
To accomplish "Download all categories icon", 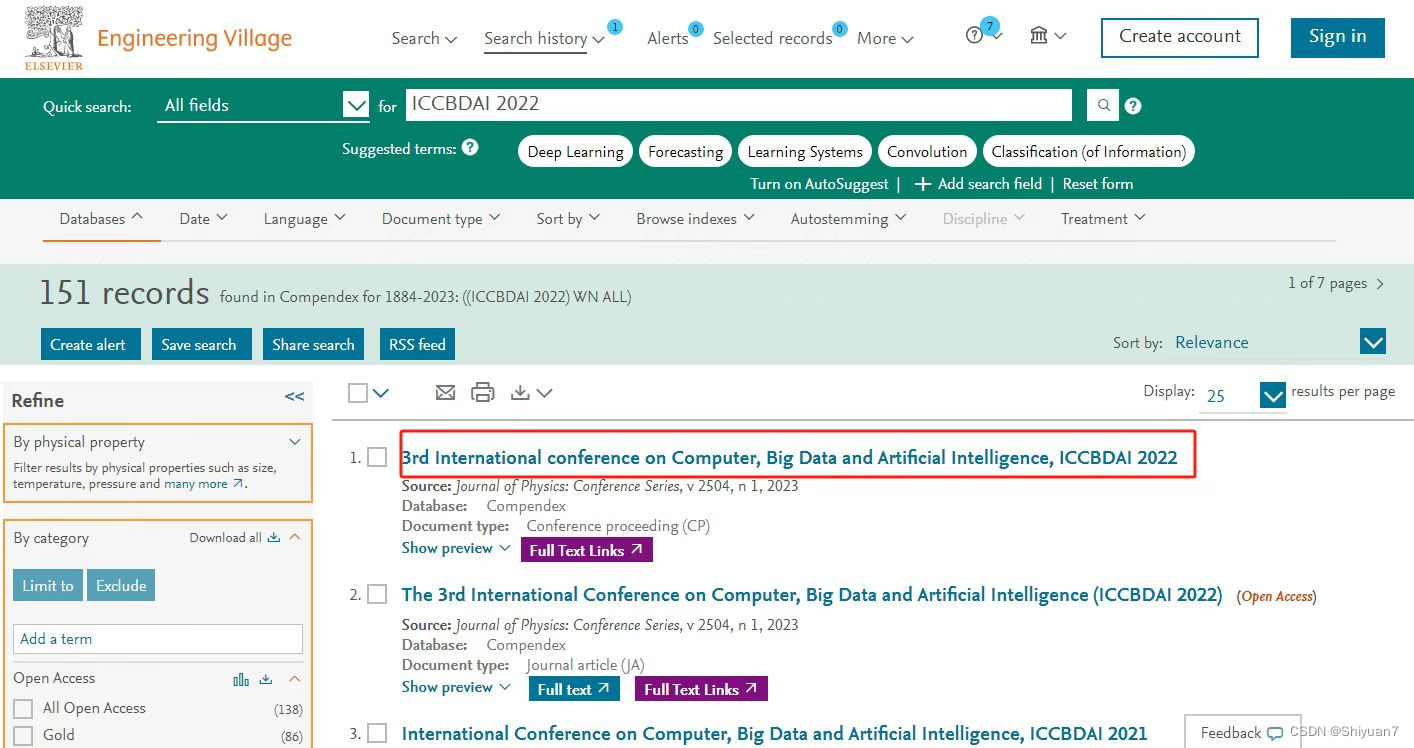I will click(274, 537).
